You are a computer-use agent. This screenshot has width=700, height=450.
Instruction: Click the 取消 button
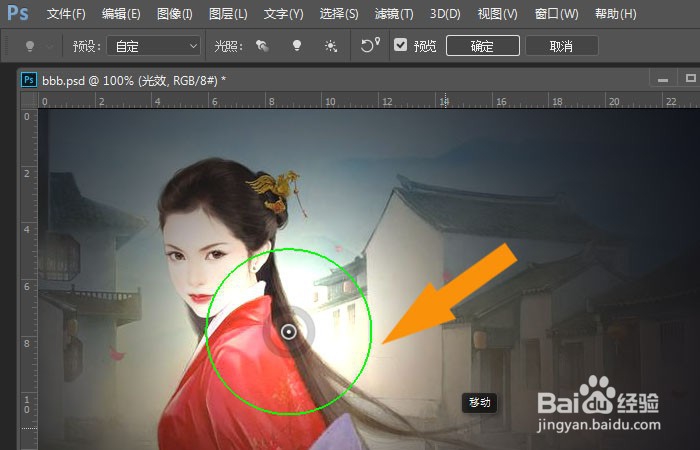(562, 46)
